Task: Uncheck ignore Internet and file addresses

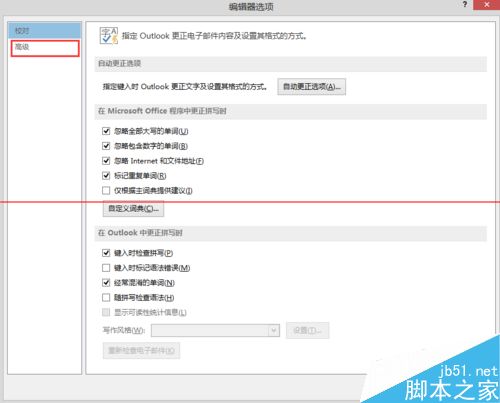Action: 106,161
